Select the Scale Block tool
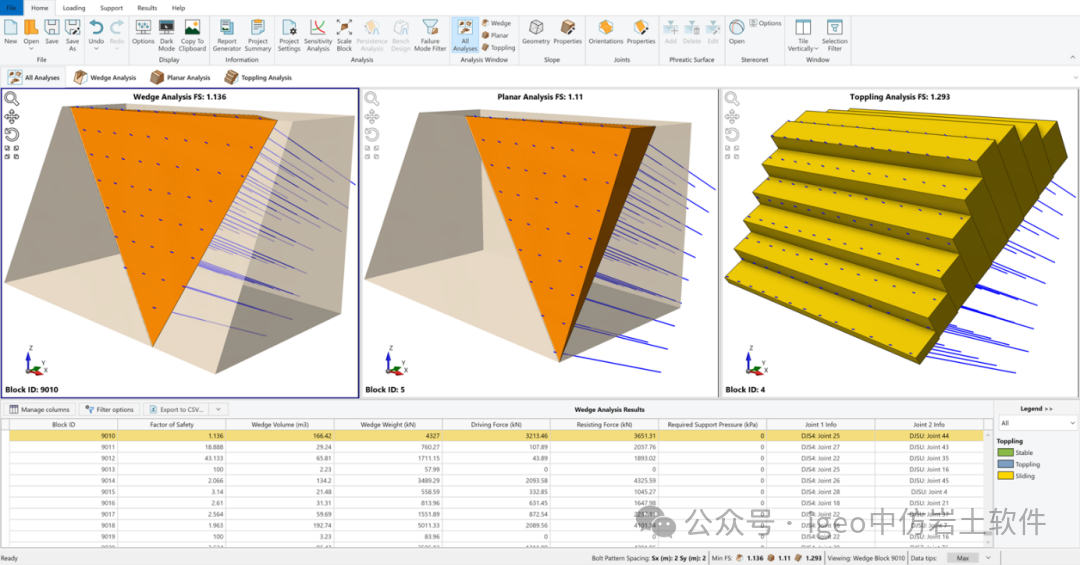Viewport: 1080px width, 565px height. pos(344,35)
